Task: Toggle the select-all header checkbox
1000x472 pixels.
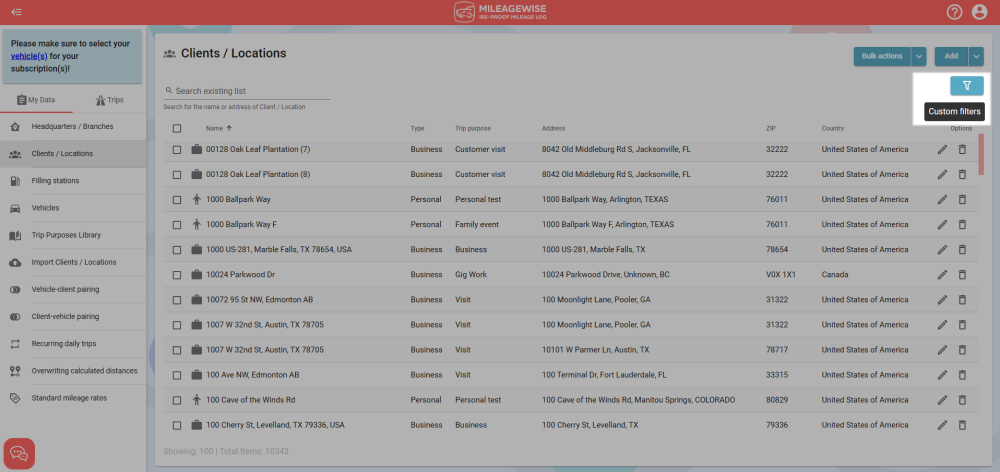Action: point(177,128)
